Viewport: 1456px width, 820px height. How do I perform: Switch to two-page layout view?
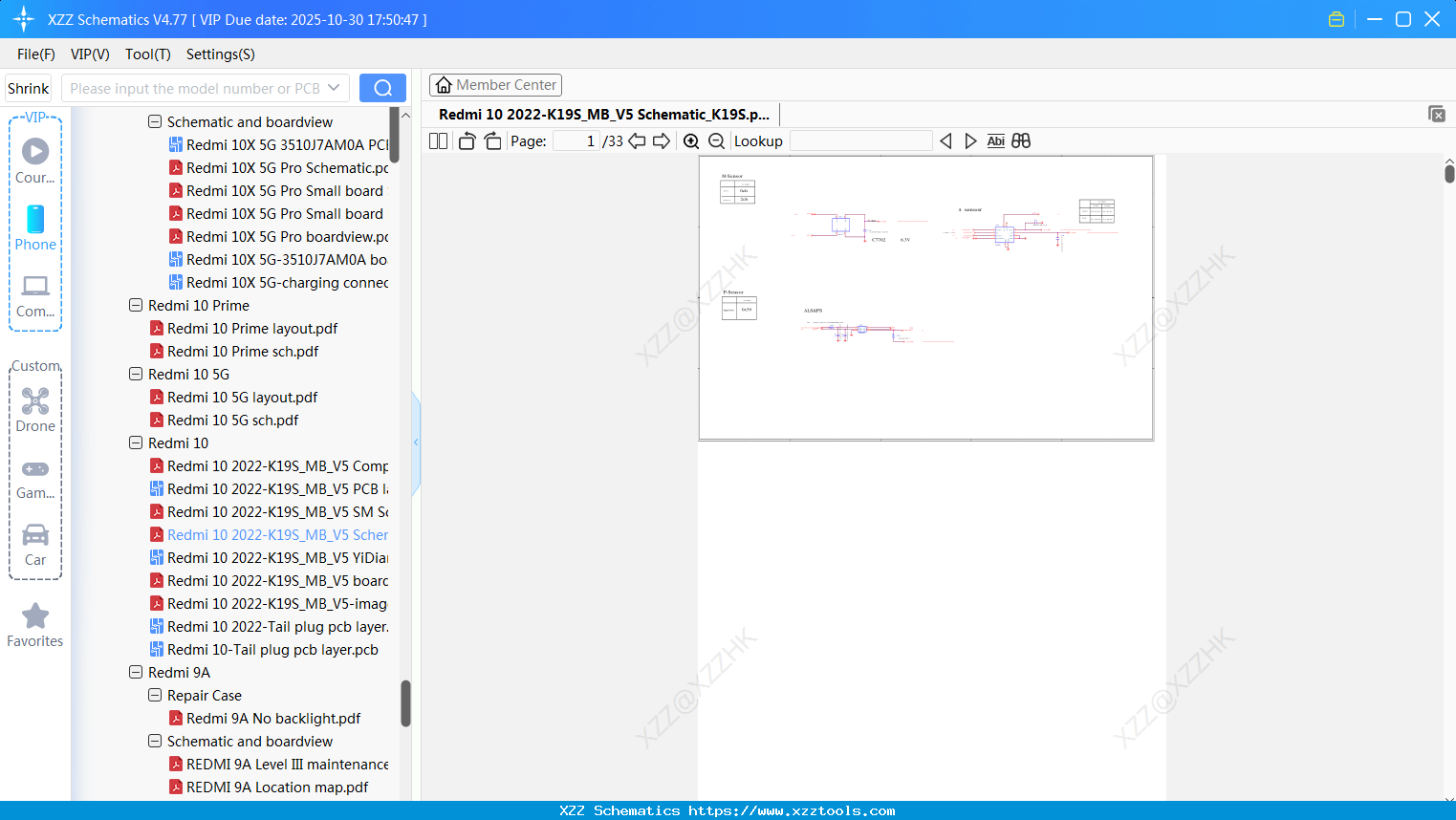[x=439, y=141]
